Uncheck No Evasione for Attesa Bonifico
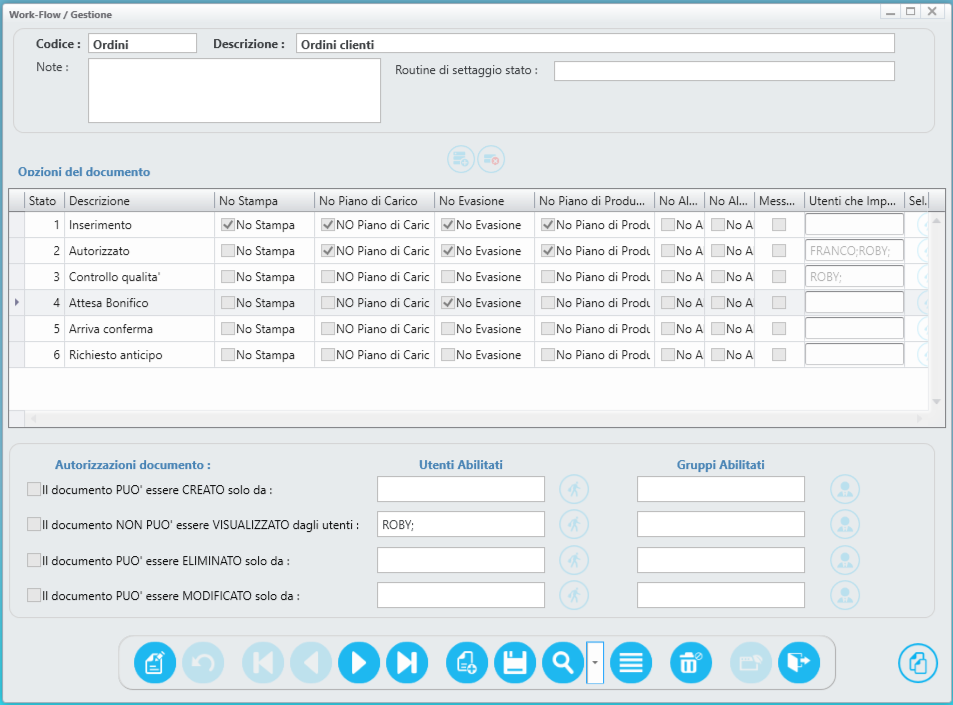Screen dimensions: 953x705 click(448, 303)
